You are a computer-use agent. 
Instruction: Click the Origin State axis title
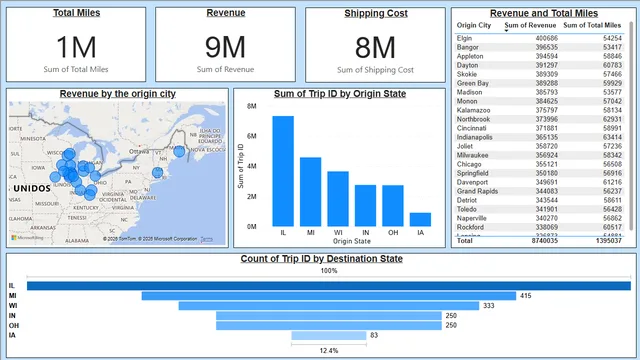pos(351,241)
